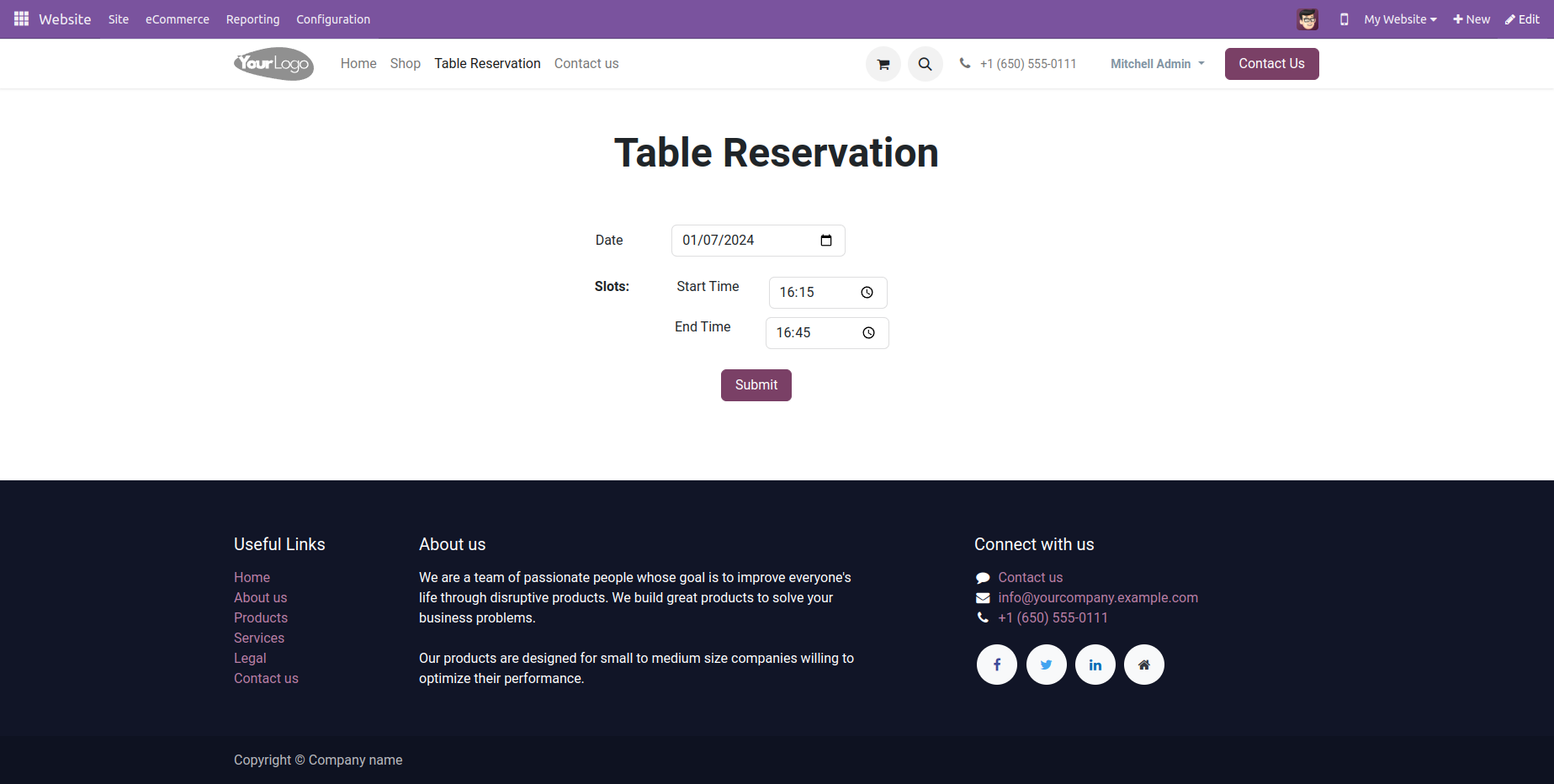Image resolution: width=1554 pixels, height=784 pixels.
Task: Open the Configuration menu
Action: [332, 19]
